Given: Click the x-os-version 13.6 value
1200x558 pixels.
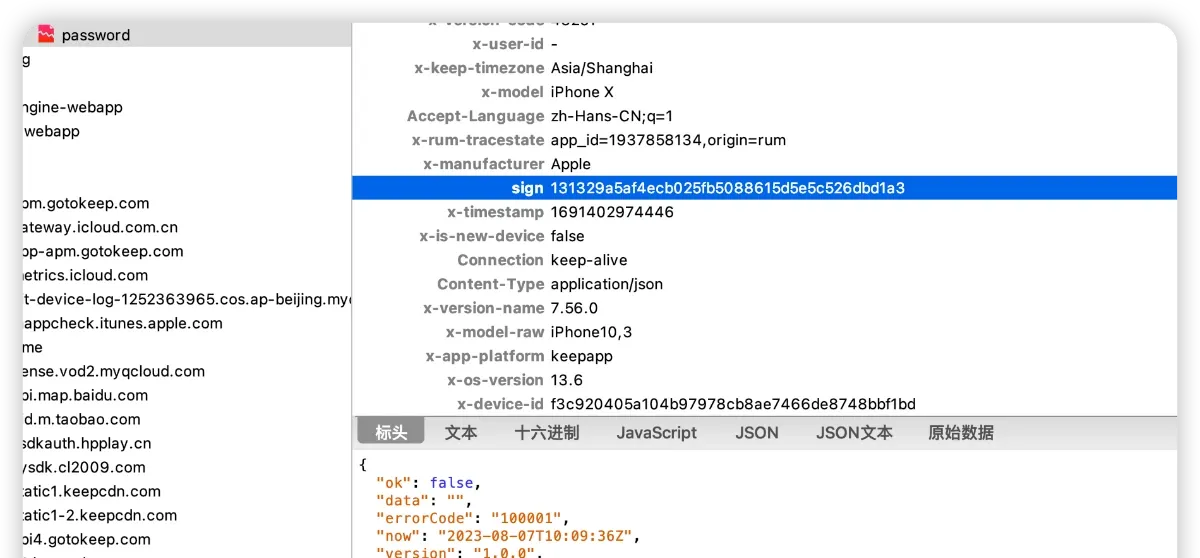Looking at the screenshot, I should 567,380.
